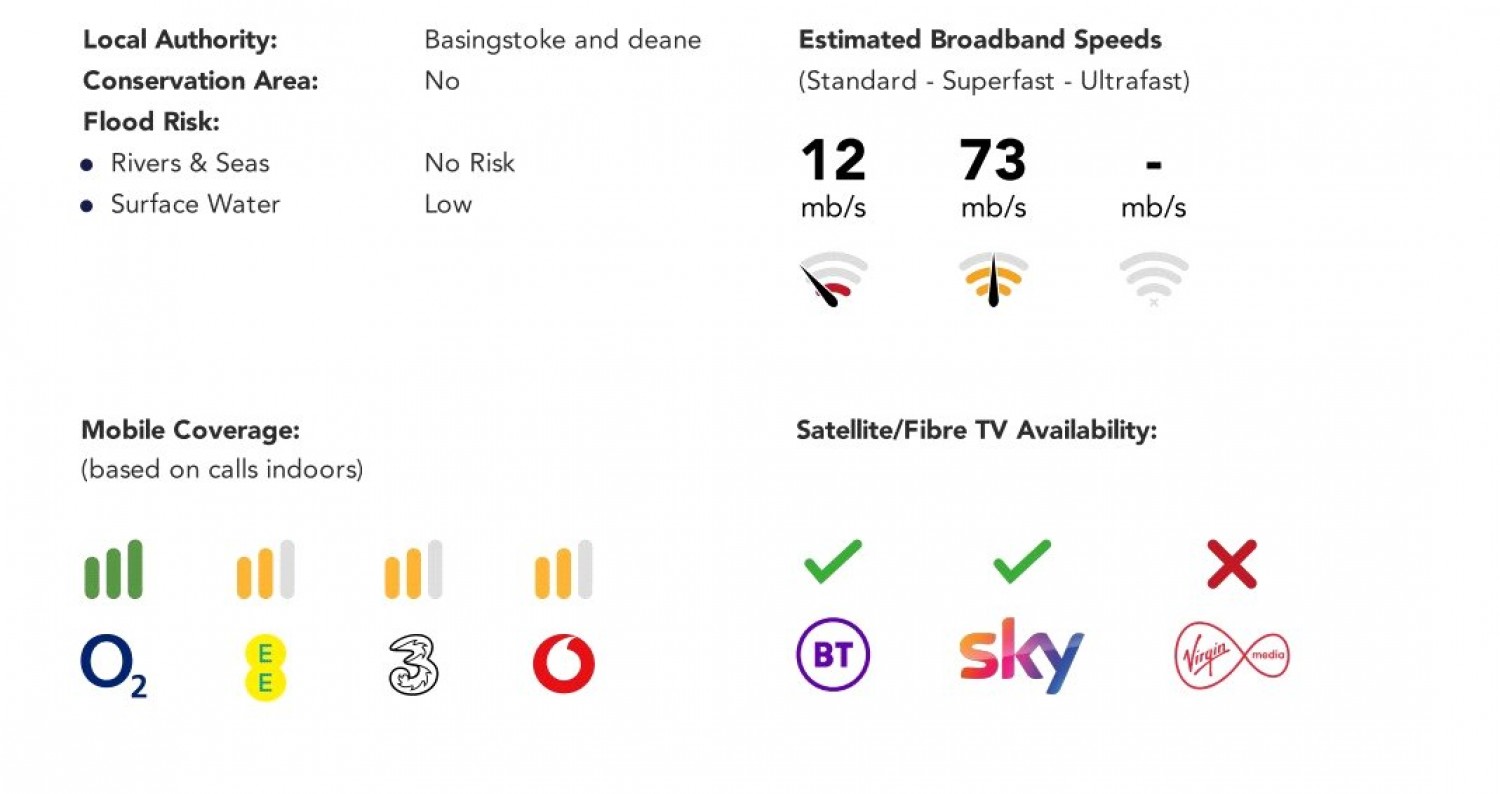This screenshot has width=1500, height=794.
Task: Click the EE network logo
Action: (265, 667)
